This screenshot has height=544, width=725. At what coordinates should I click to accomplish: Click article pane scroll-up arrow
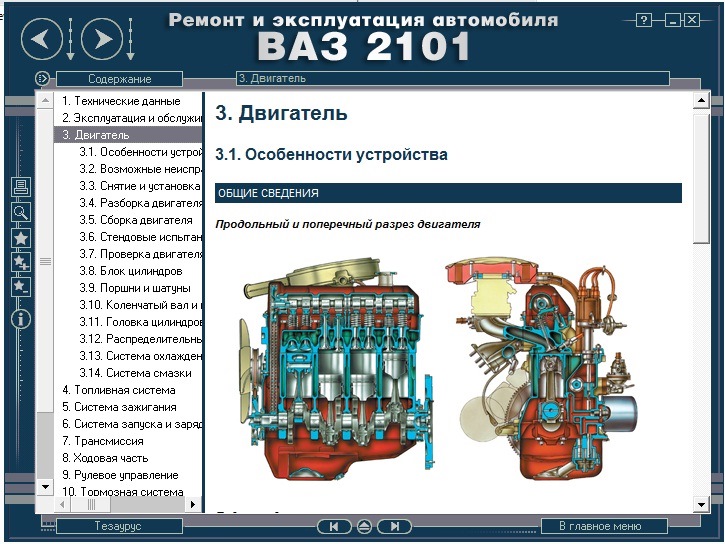tap(701, 100)
